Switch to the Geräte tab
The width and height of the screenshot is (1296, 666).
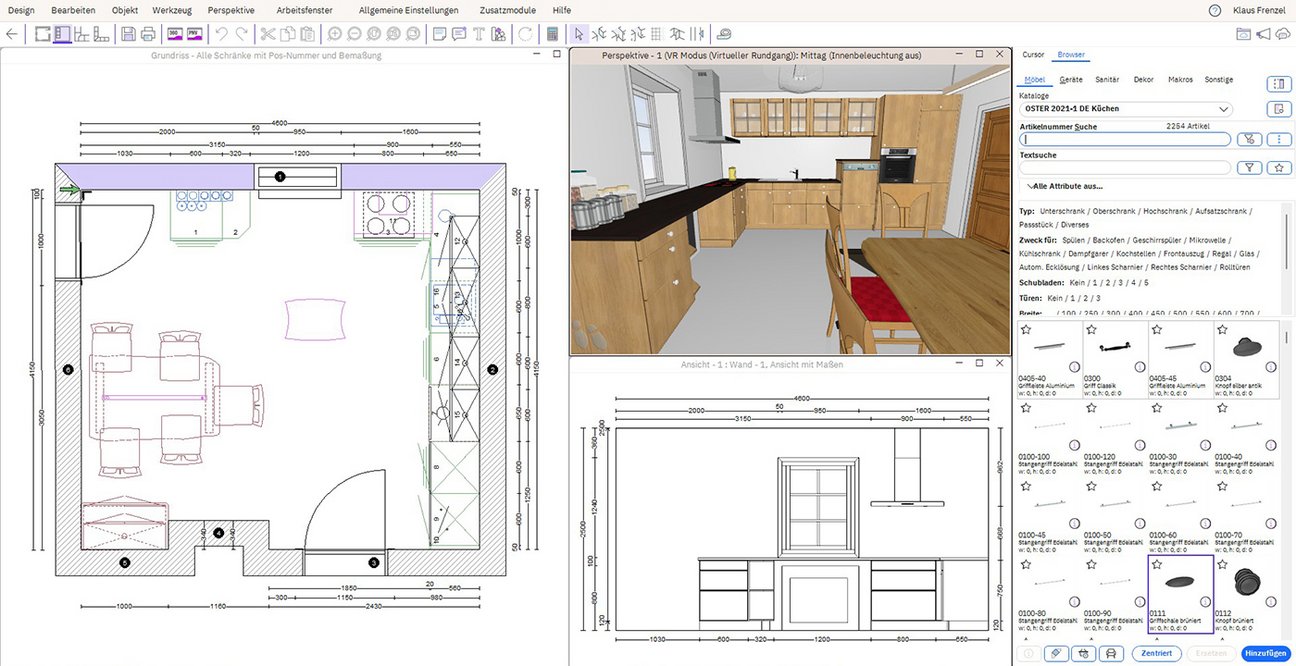pos(1071,79)
